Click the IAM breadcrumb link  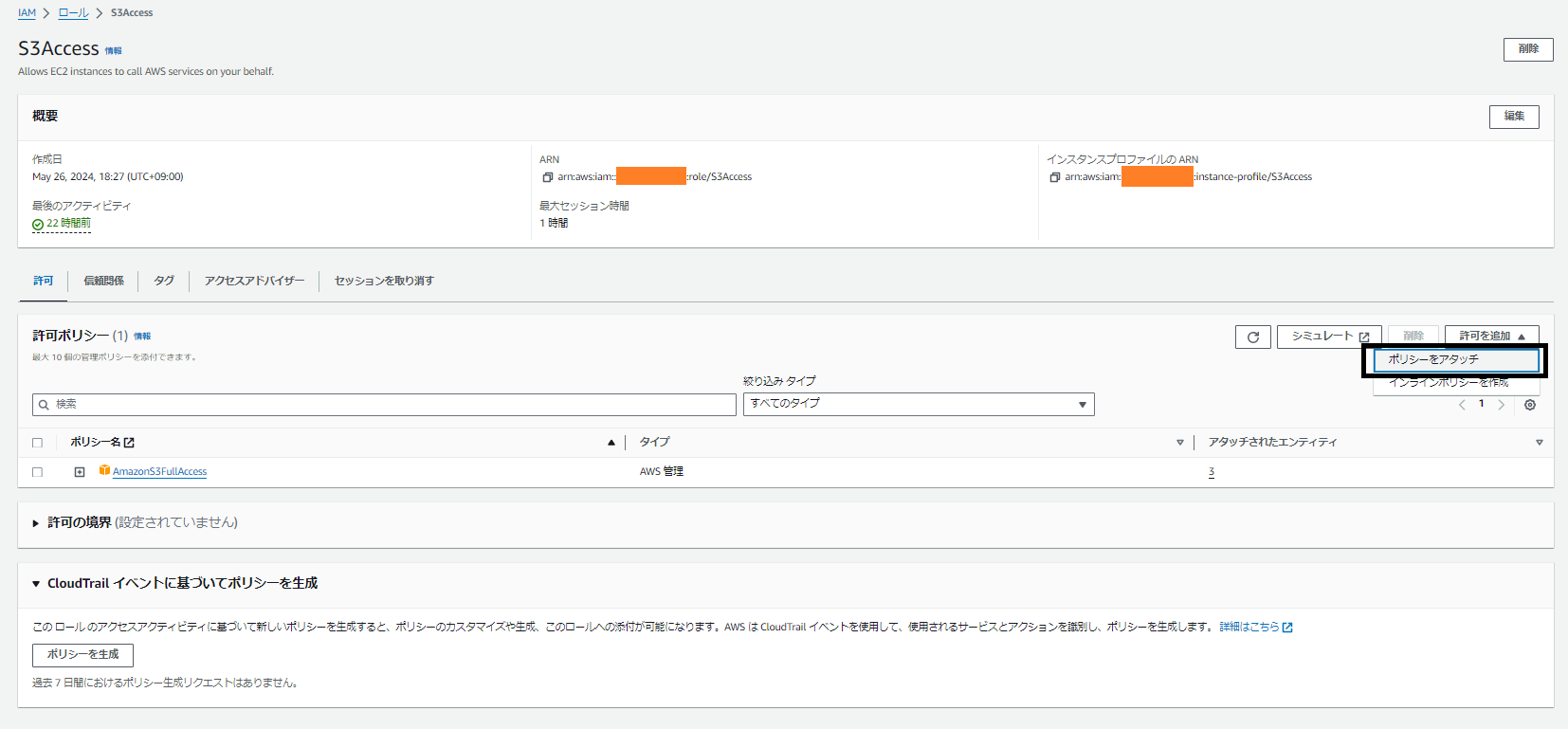tap(27, 13)
